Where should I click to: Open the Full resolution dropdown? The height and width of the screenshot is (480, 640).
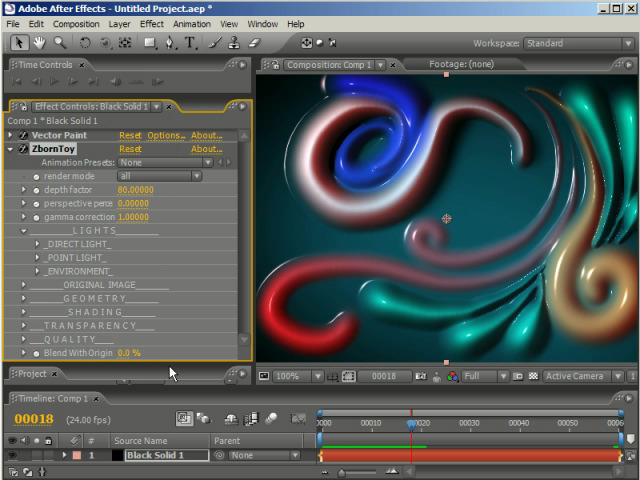(485, 376)
